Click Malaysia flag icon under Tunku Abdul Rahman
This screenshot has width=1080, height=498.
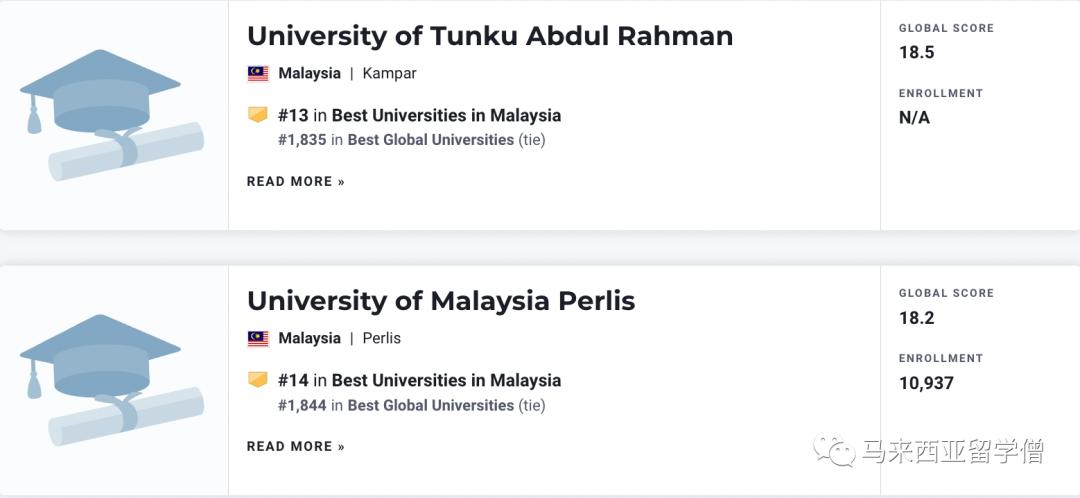coord(258,73)
